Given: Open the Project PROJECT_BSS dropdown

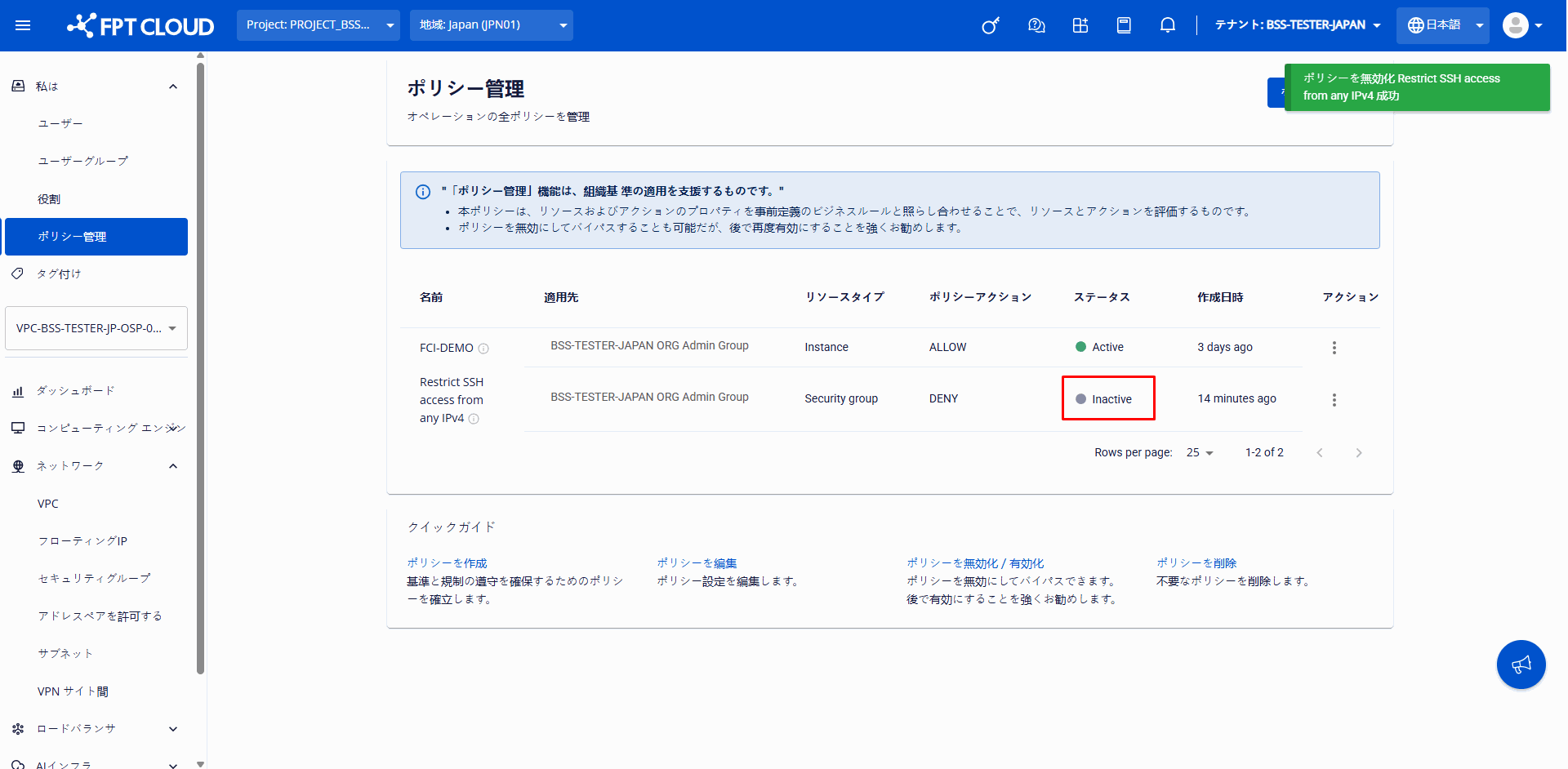Looking at the screenshot, I should pyautogui.click(x=318, y=25).
